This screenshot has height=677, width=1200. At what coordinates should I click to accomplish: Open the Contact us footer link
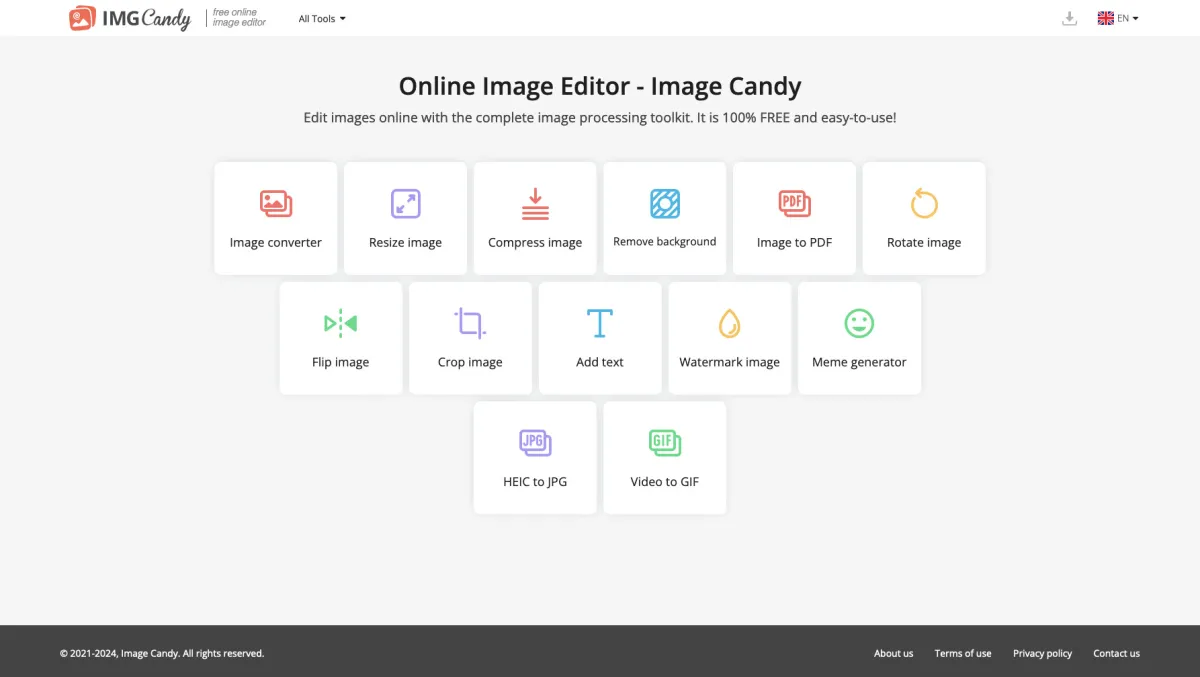coord(1116,653)
